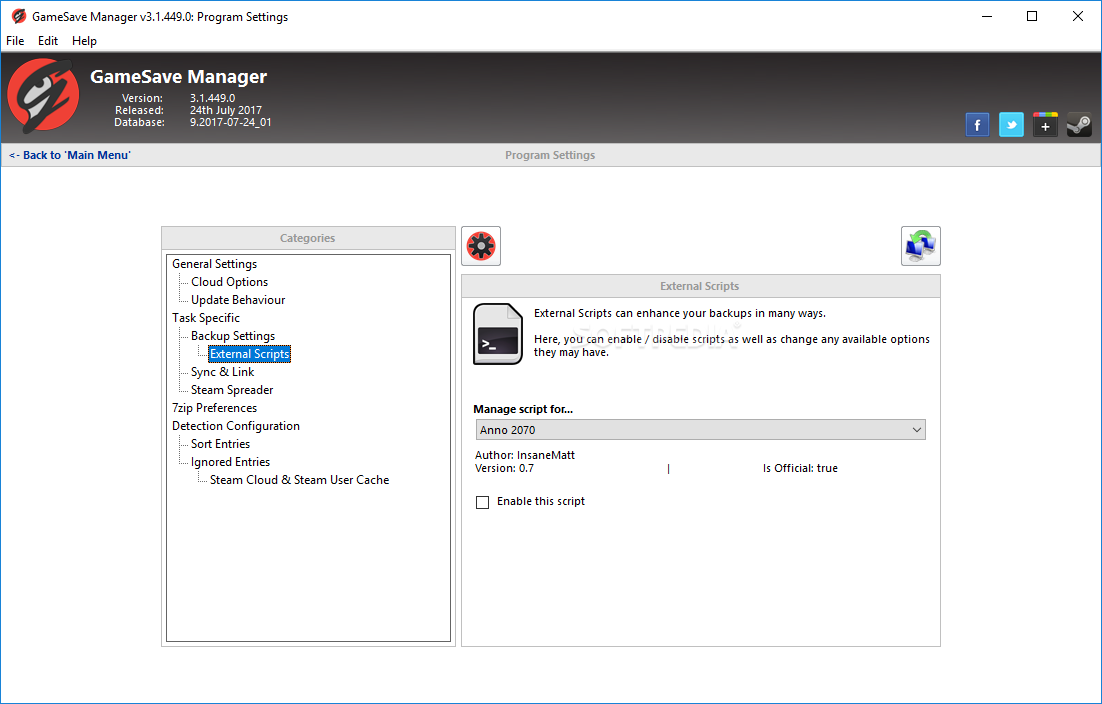Screen dimensions: 1102x704
Task: Enable this script checkbox
Action: pos(482,502)
